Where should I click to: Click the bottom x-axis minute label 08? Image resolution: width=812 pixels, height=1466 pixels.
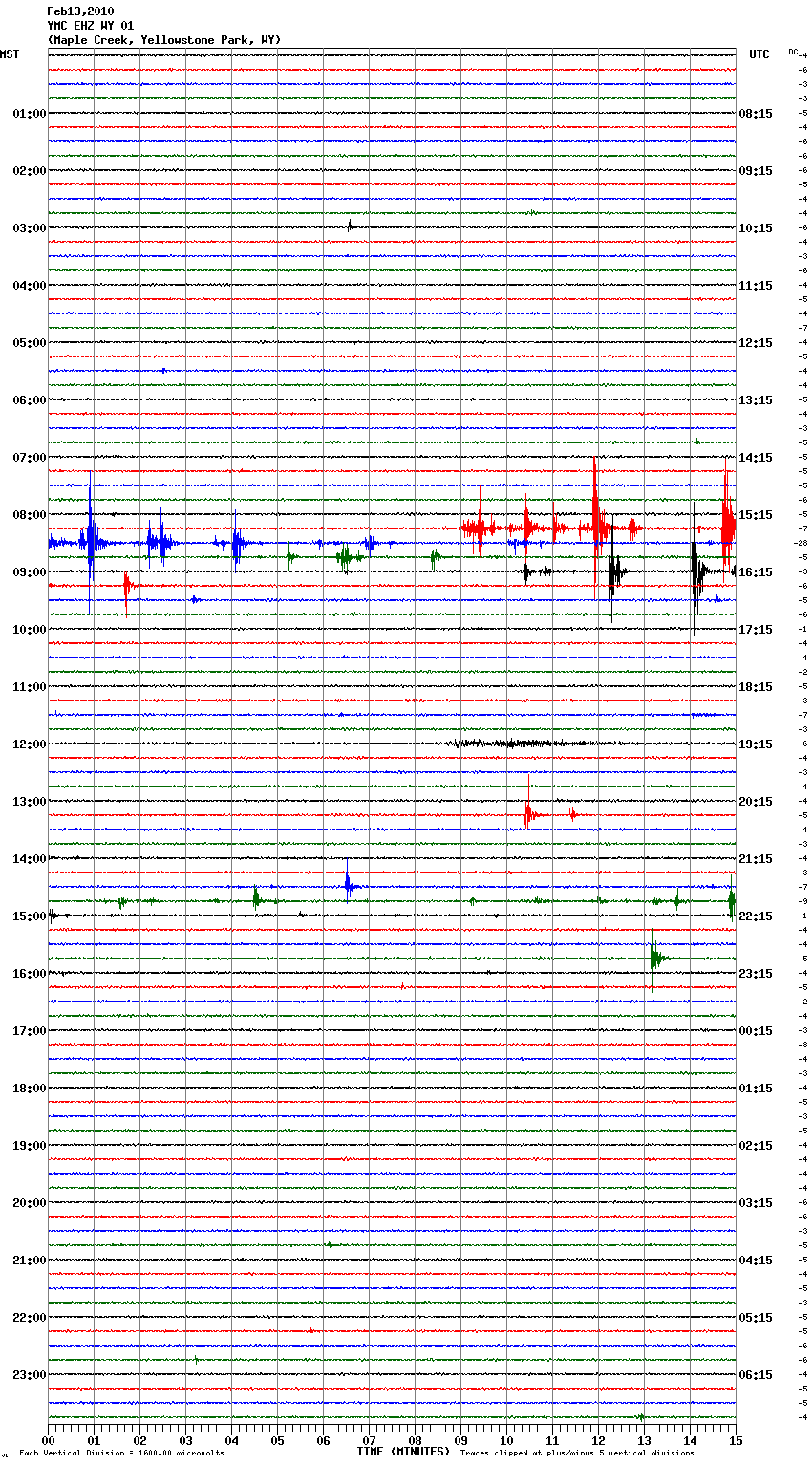pos(415,1440)
